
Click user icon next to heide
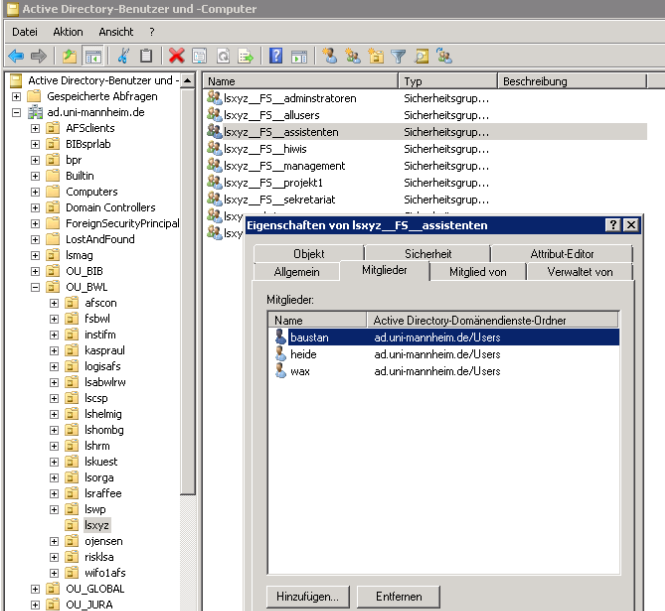tap(280, 354)
